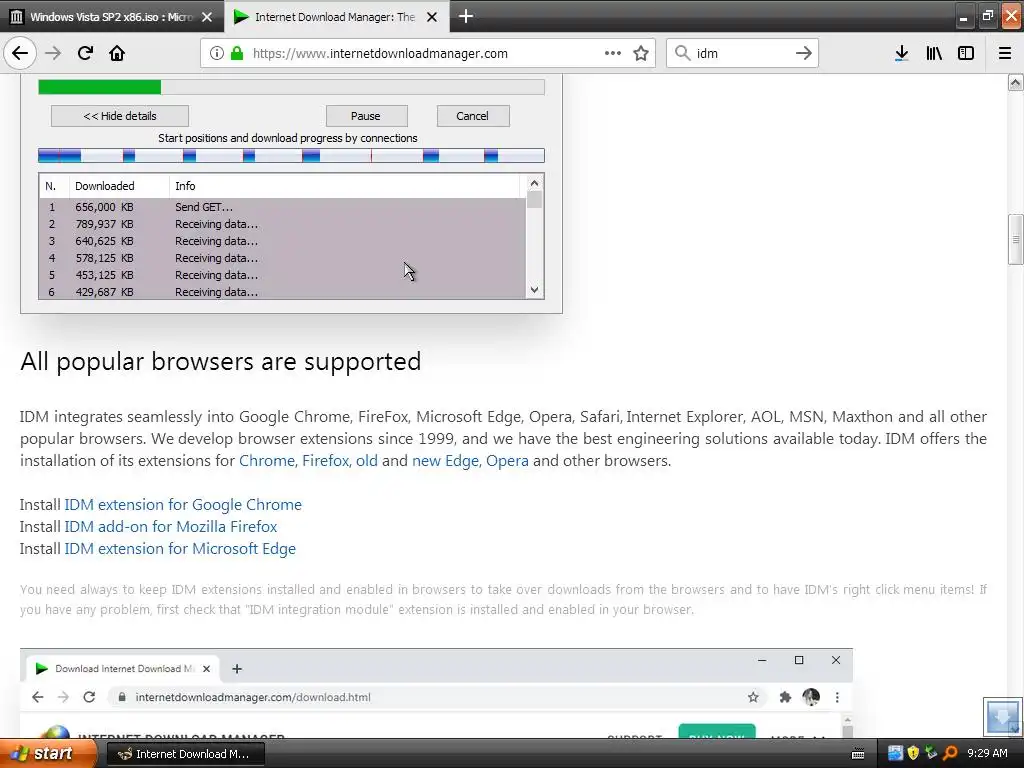Click the yellow security shield tray icon

click(x=913, y=753)
